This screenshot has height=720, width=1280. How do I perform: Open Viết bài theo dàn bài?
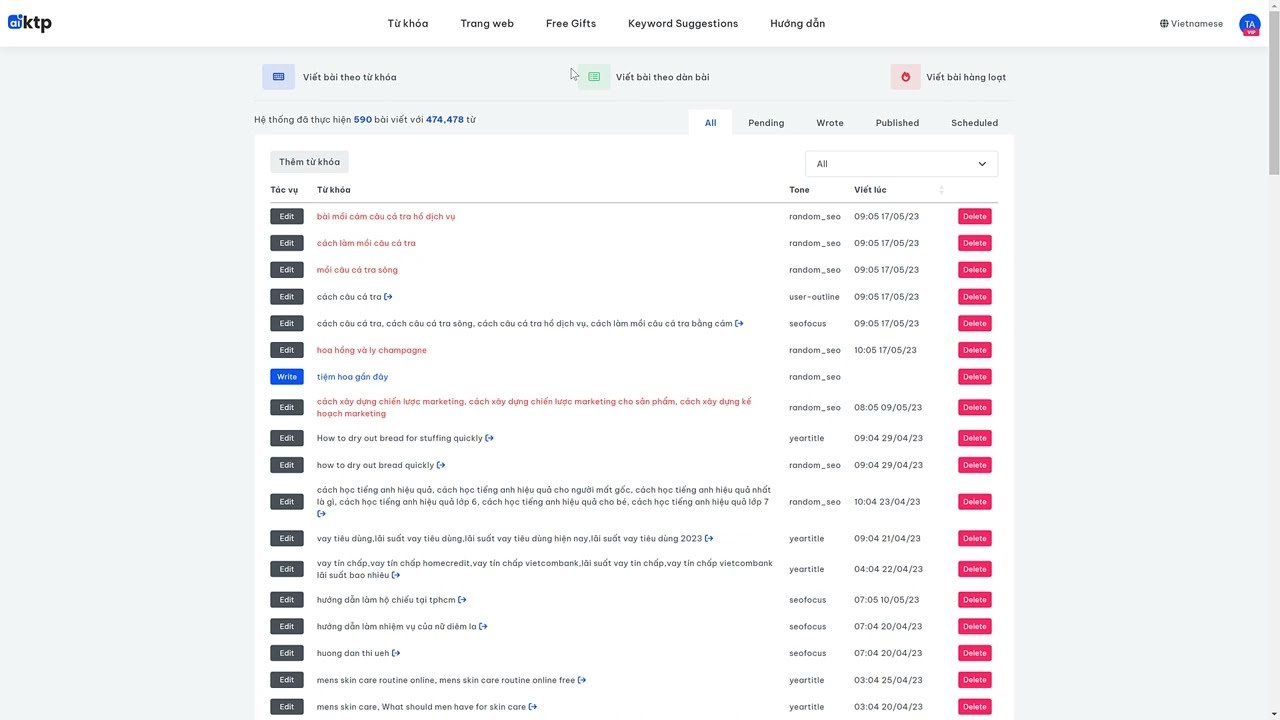(662, 77)
